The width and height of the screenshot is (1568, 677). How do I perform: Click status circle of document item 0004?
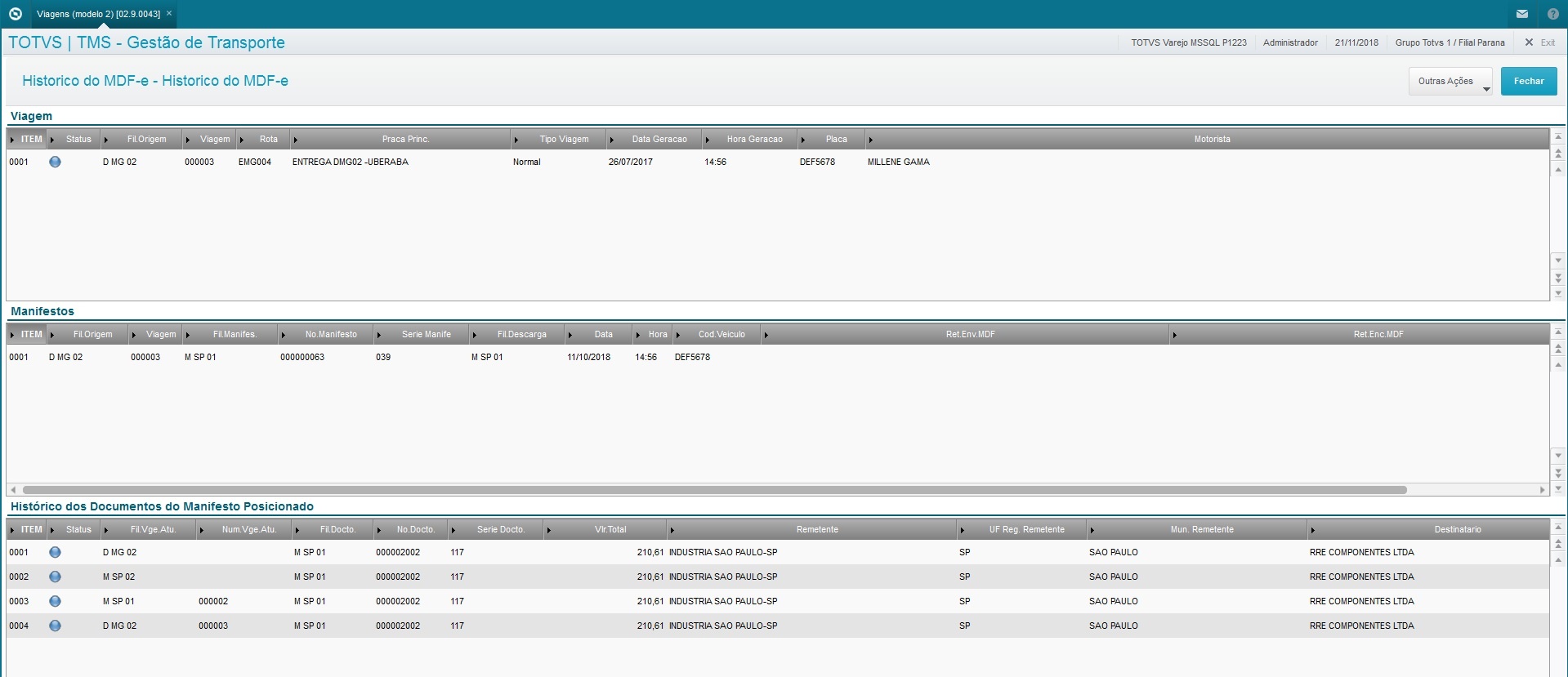click(x=55, y=626)
